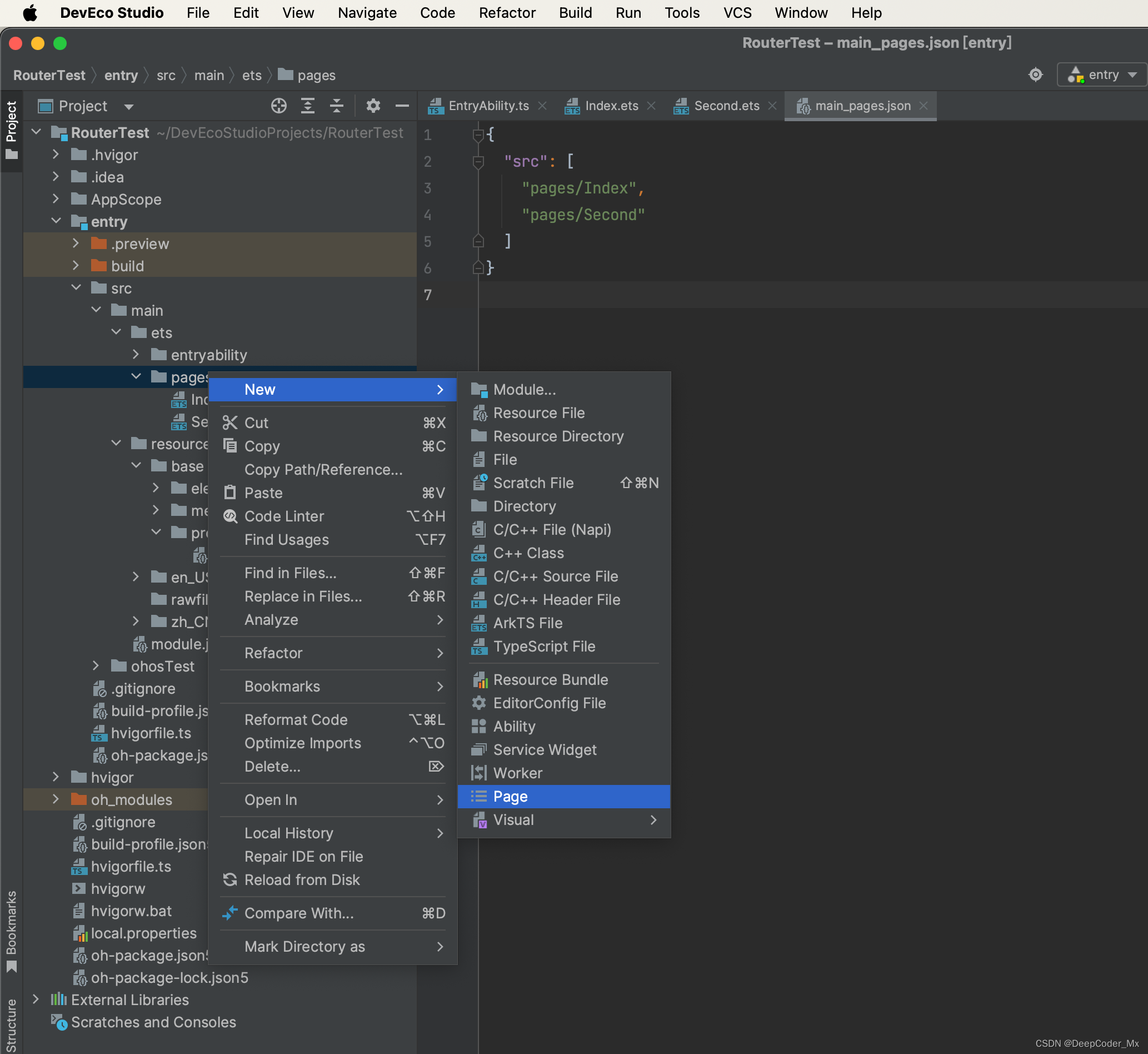Choose Page from the New submenu
The height and width of the screenshot is (1054, 1148).
point(510,796)
